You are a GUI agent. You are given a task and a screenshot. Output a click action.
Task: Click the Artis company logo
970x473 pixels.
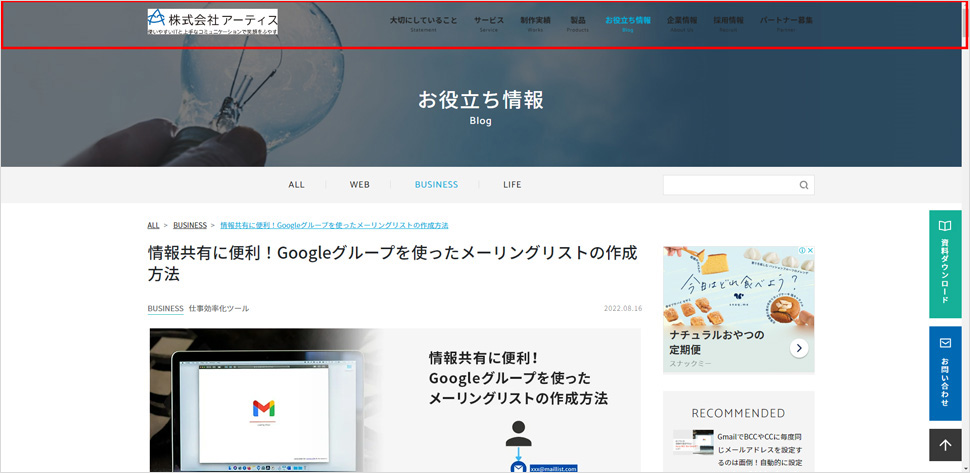pos(213,21)
